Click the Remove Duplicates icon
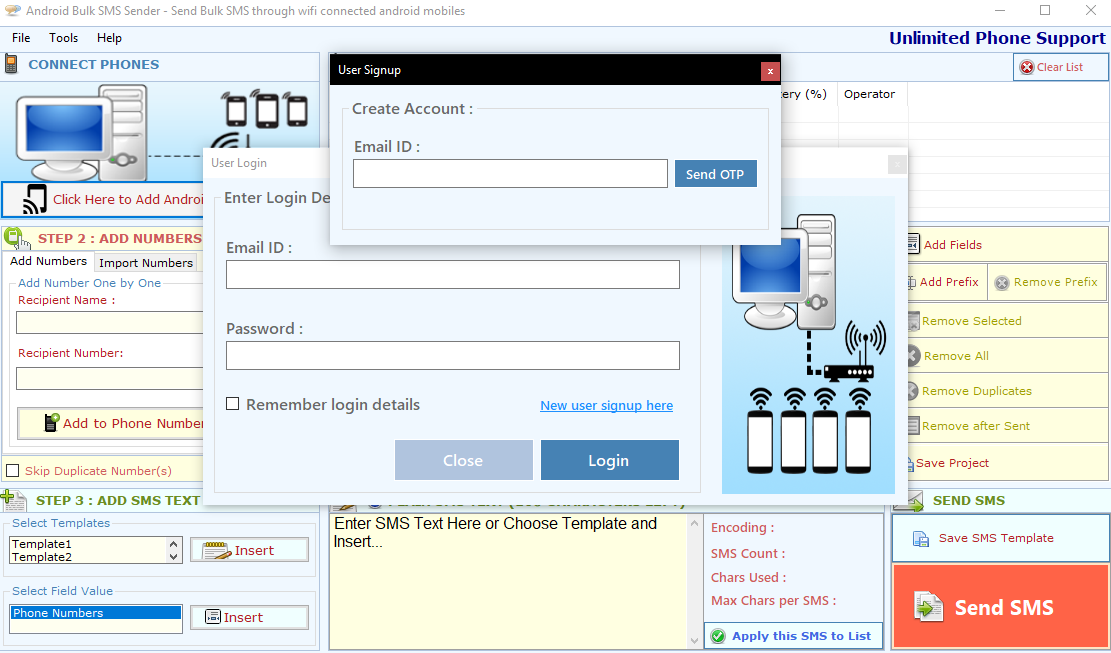The width and height of the screenshot is (1111, 653). (913, 391)
